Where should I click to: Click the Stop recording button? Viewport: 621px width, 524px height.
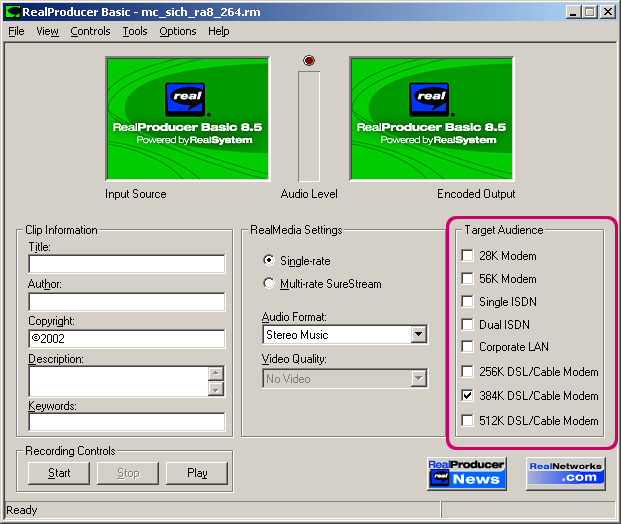[x=128, y=473]
